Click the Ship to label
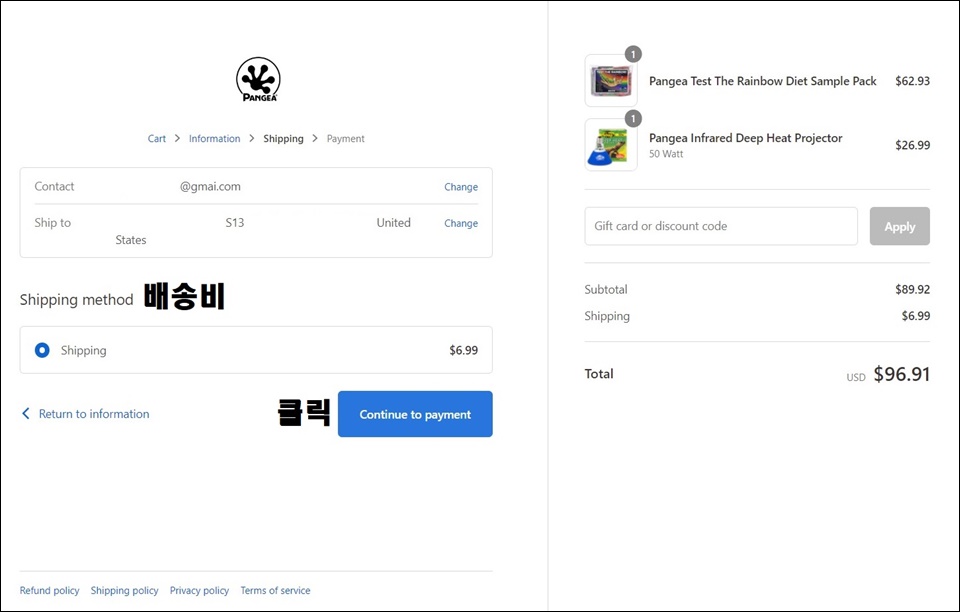960x612 pixels. click(x=53, y=223)
